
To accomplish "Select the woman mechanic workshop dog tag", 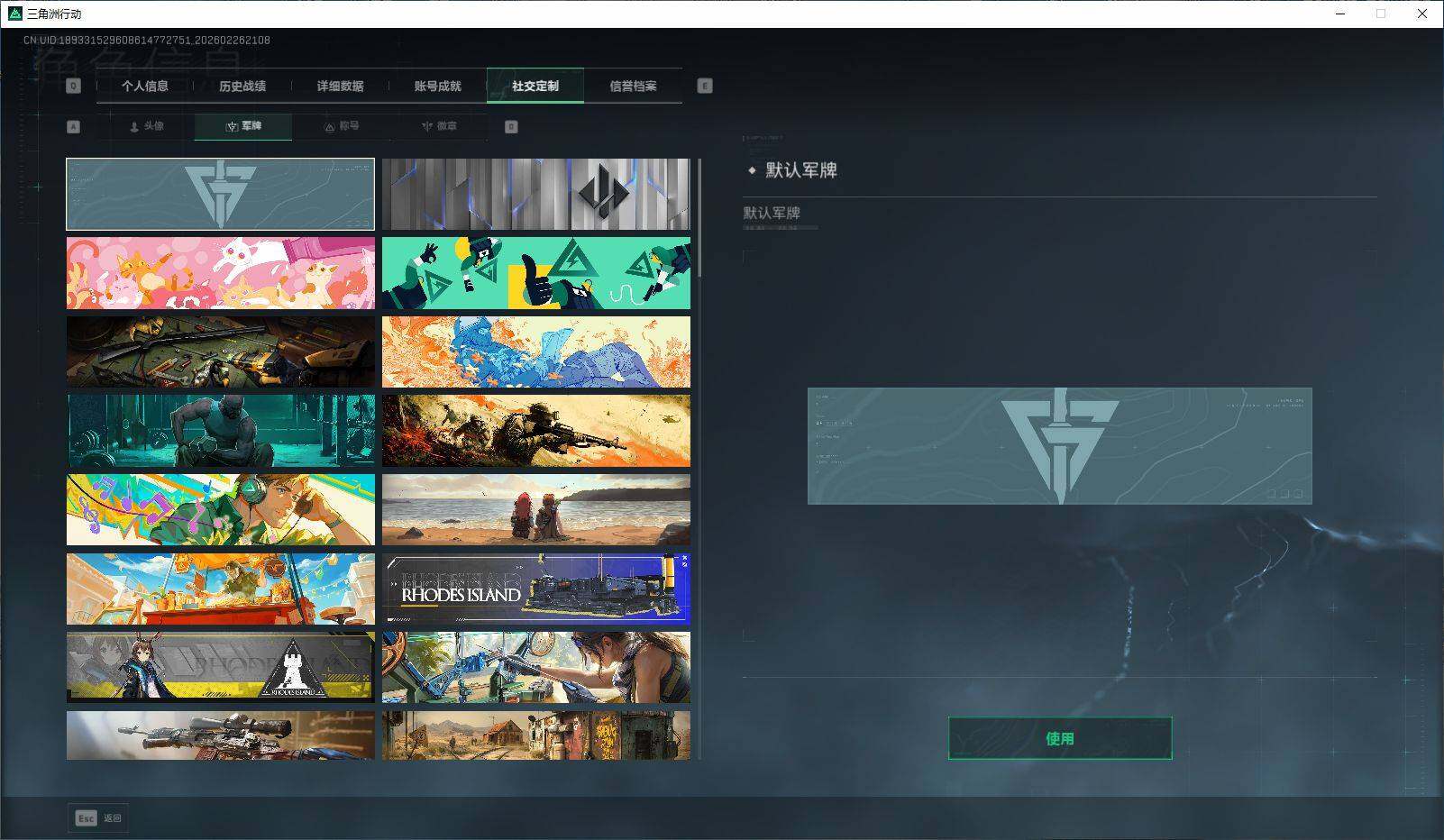I will pyautogui.click(x=536, y=668).
